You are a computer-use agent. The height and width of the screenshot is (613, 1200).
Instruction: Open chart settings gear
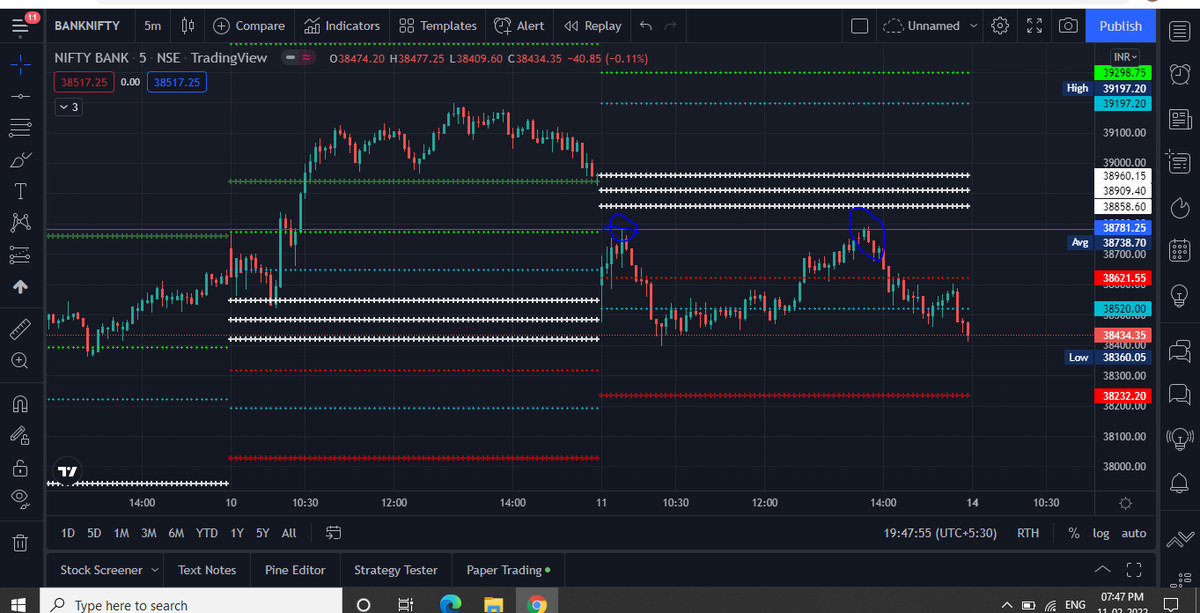pos(999,26)
